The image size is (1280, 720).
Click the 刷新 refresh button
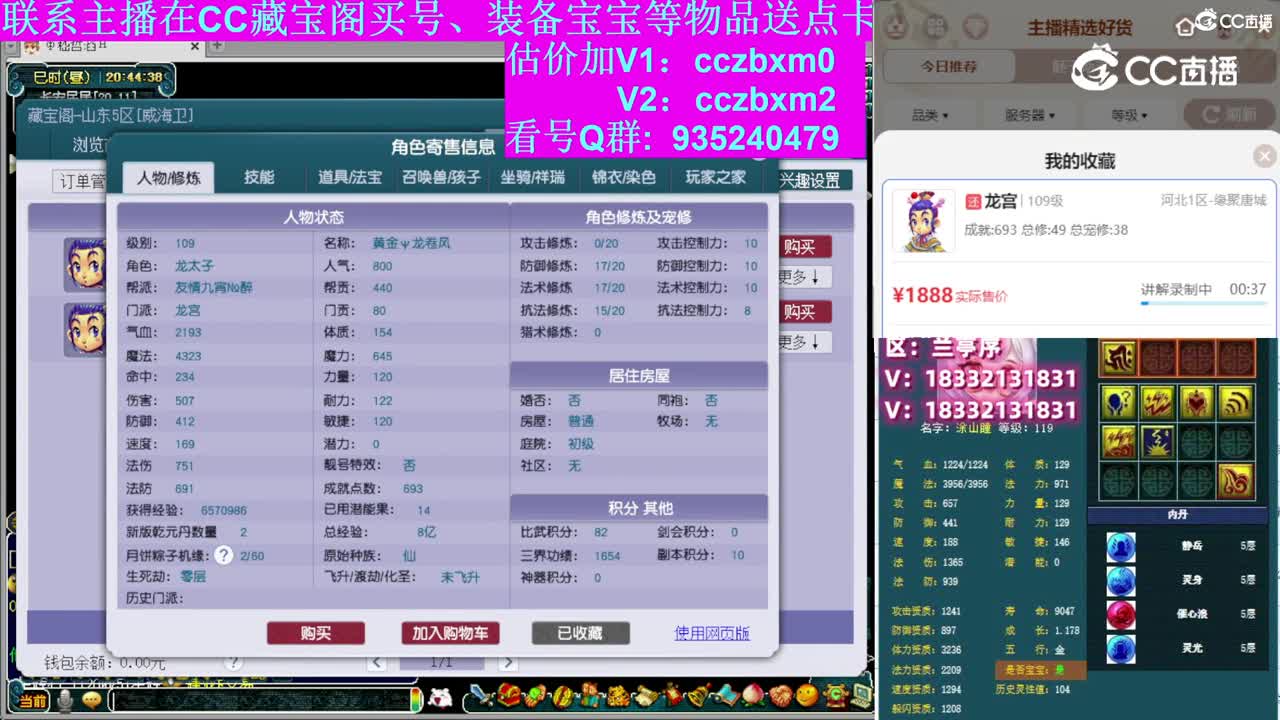click(1229, 115)
